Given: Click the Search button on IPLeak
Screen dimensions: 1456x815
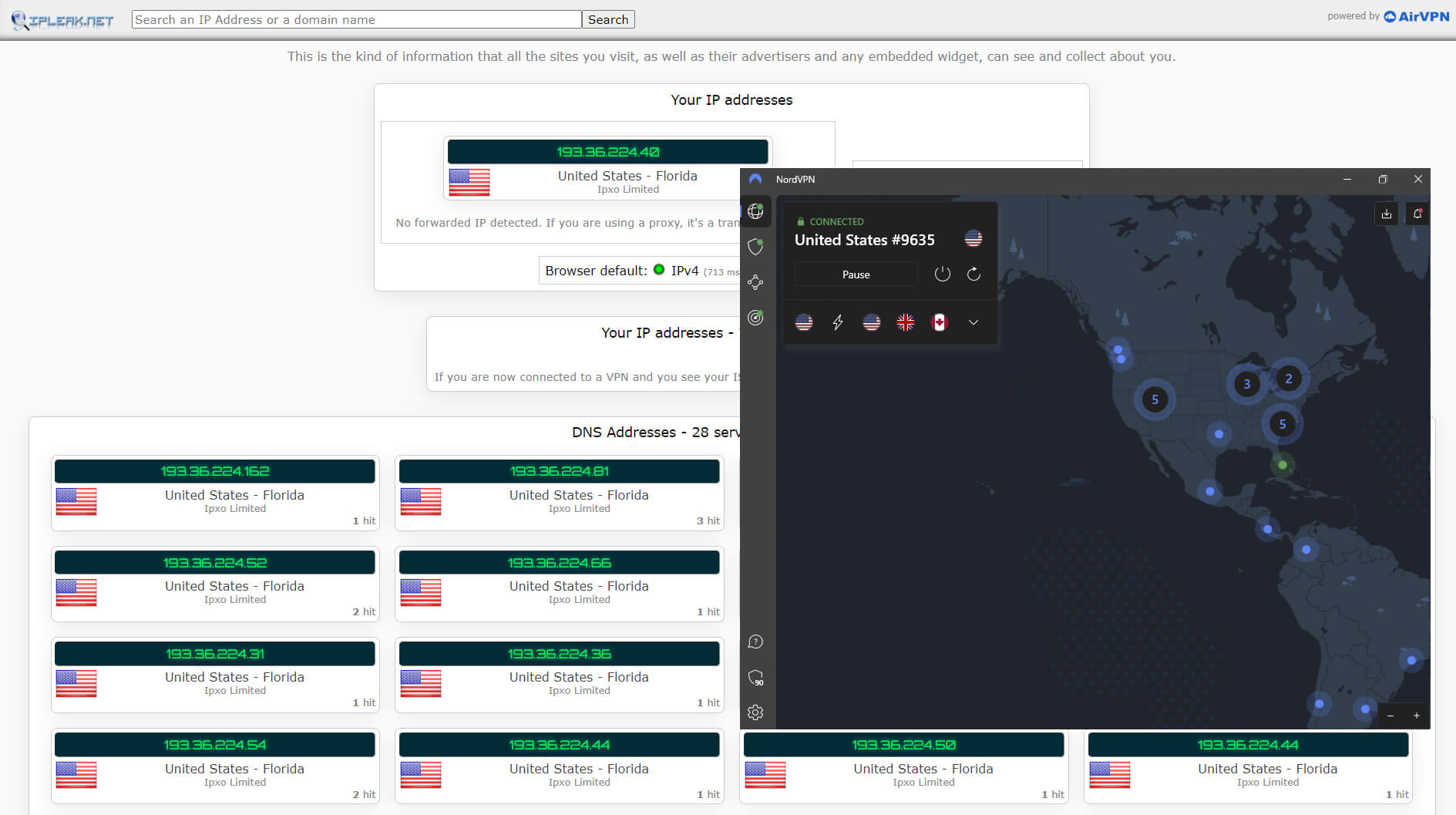Looking at the screenshot, I should click(608, 20).
